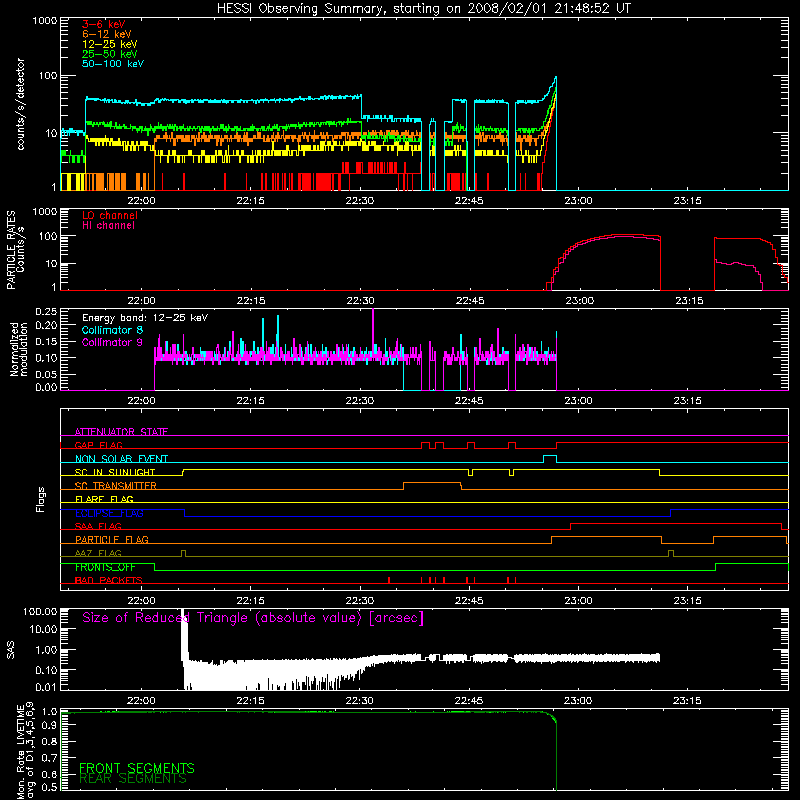Click the GAP_FLAG label
Screen dimensions: 800x800
coord(98,445)
